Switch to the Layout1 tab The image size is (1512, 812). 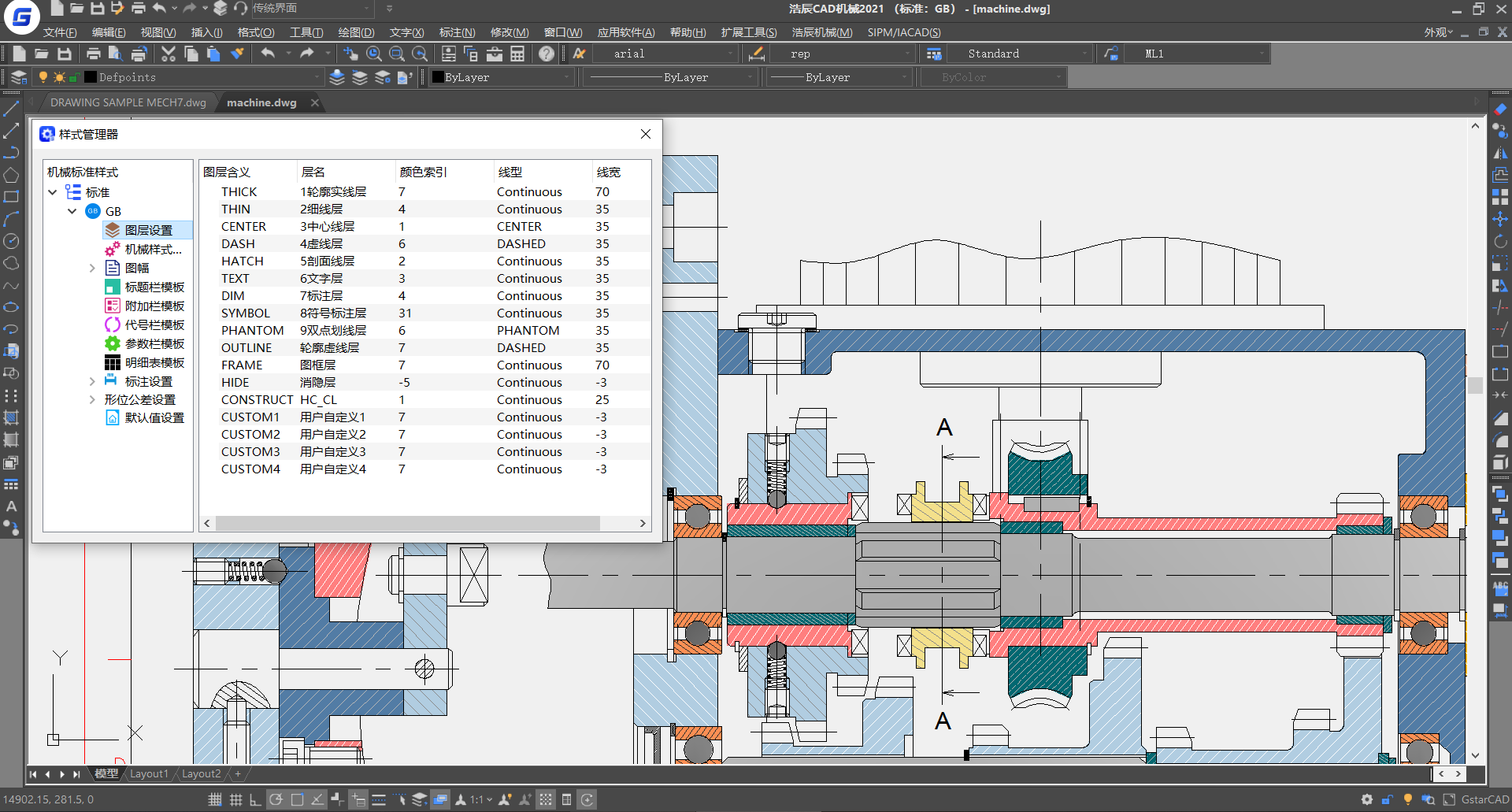tap(149, 774)
